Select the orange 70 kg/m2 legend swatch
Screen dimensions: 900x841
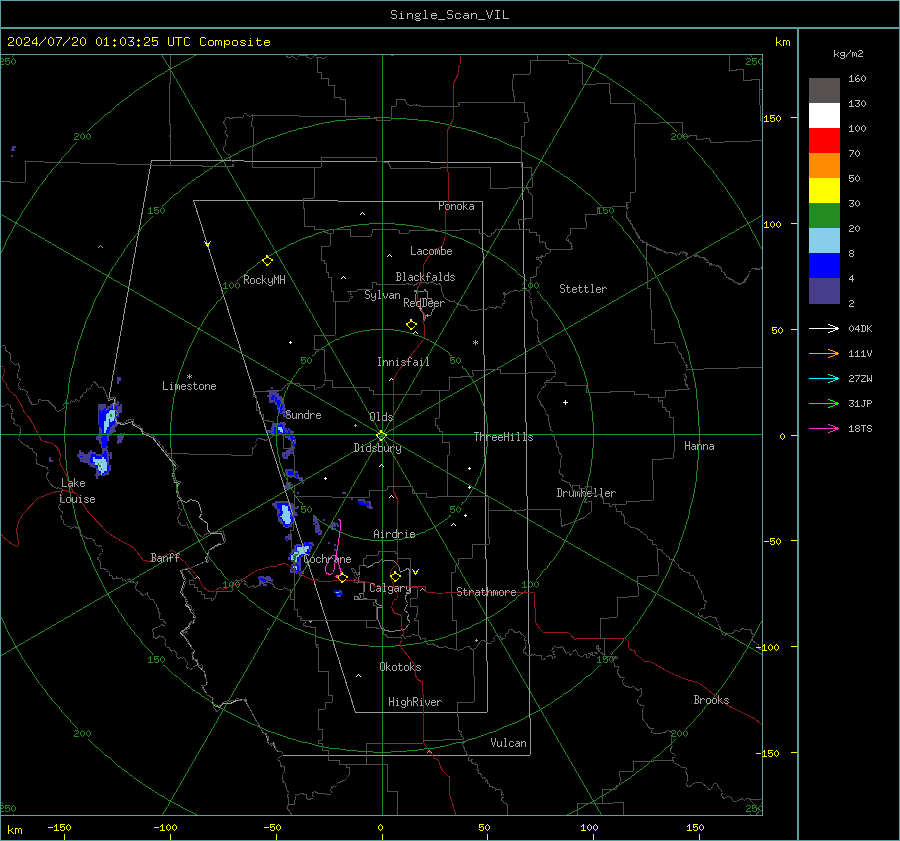click(824, 165)
